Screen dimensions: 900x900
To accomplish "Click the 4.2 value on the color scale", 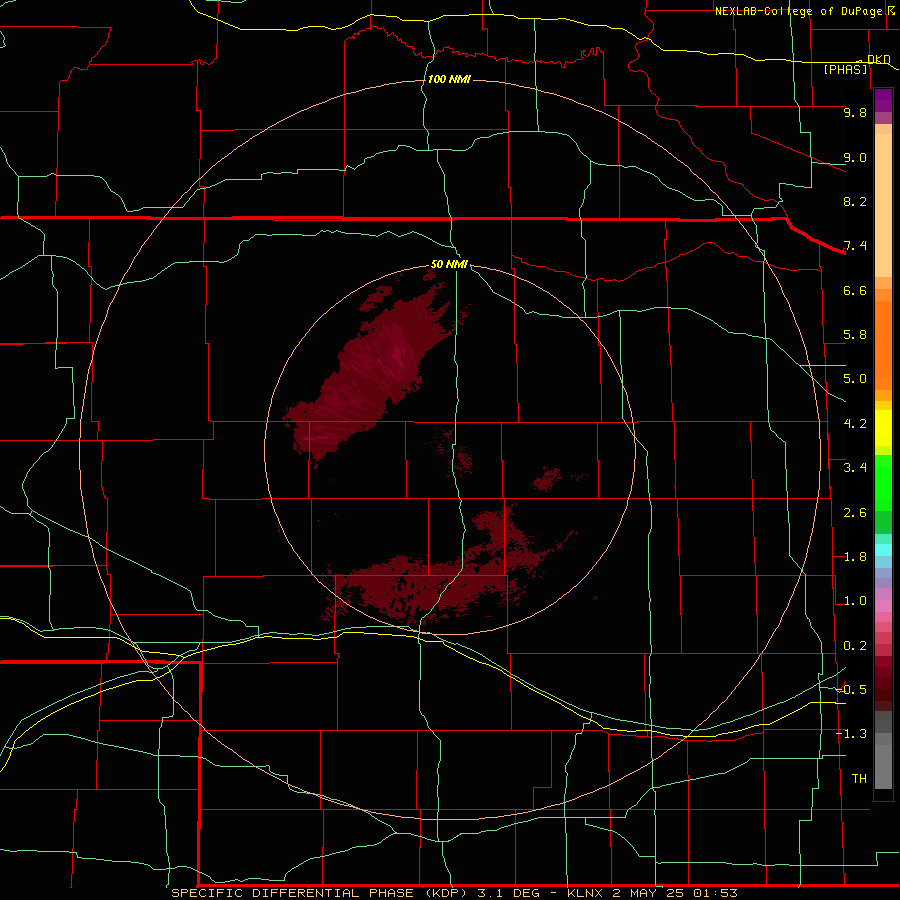I will pos(855,424).
